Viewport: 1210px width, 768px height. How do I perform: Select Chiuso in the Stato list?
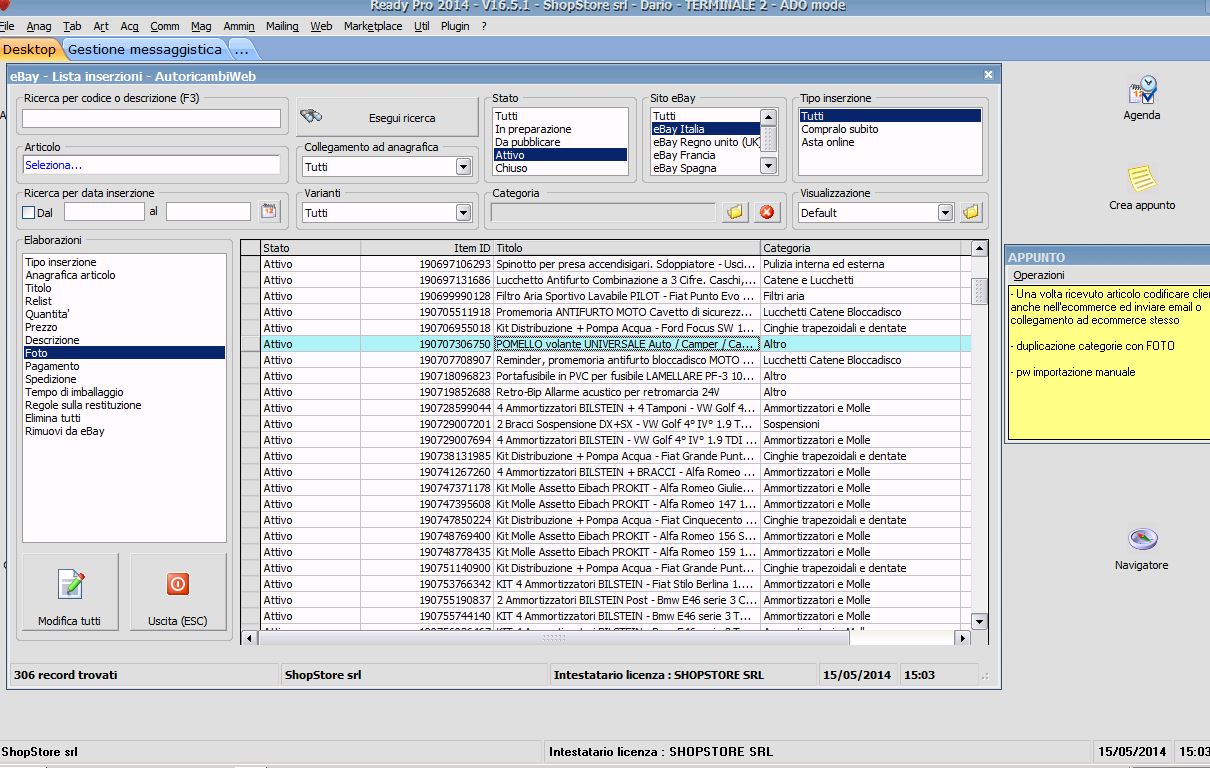pos(511,168)
